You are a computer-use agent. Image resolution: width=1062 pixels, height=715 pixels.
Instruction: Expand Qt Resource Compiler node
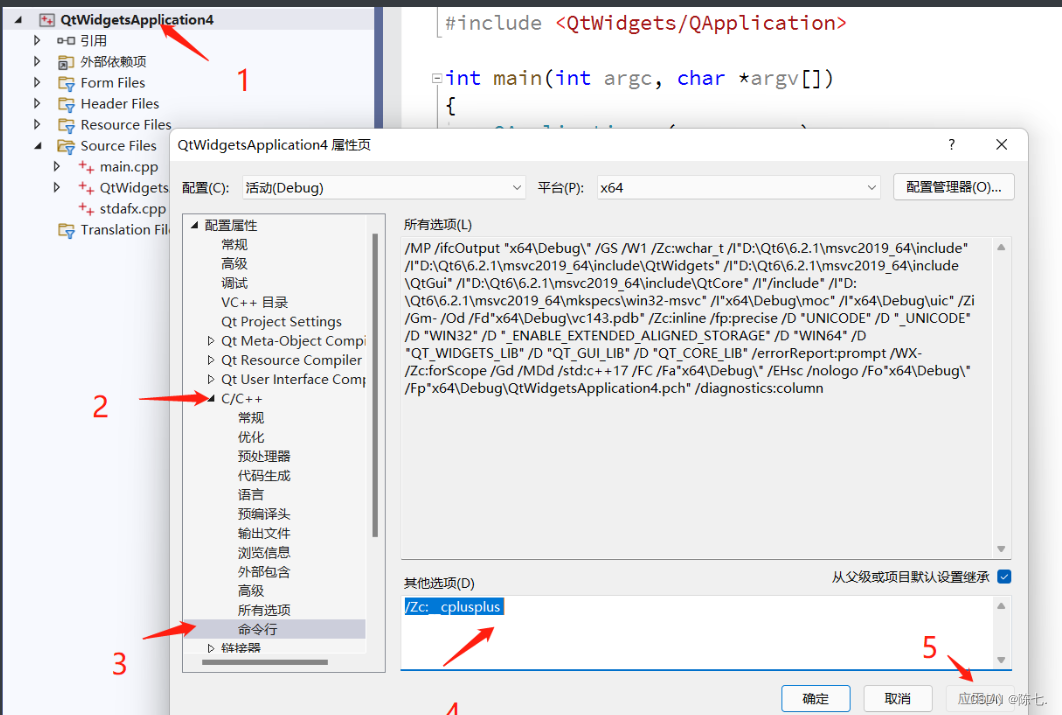pyautogui.click(x=211, y=360)
